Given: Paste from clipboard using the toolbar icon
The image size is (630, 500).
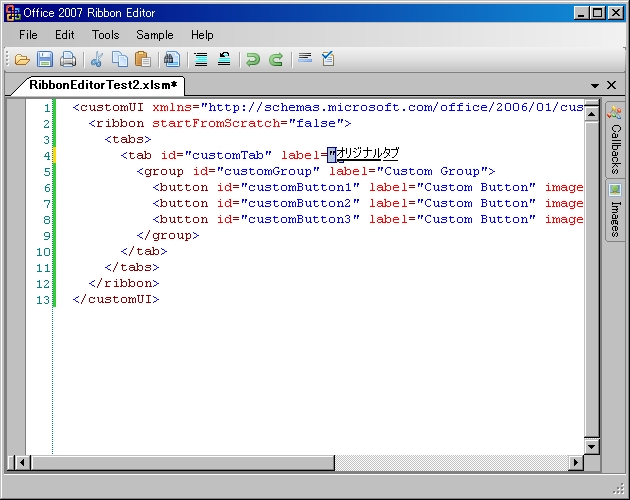Looking at the screenshot, I should (x=143, y=60).
